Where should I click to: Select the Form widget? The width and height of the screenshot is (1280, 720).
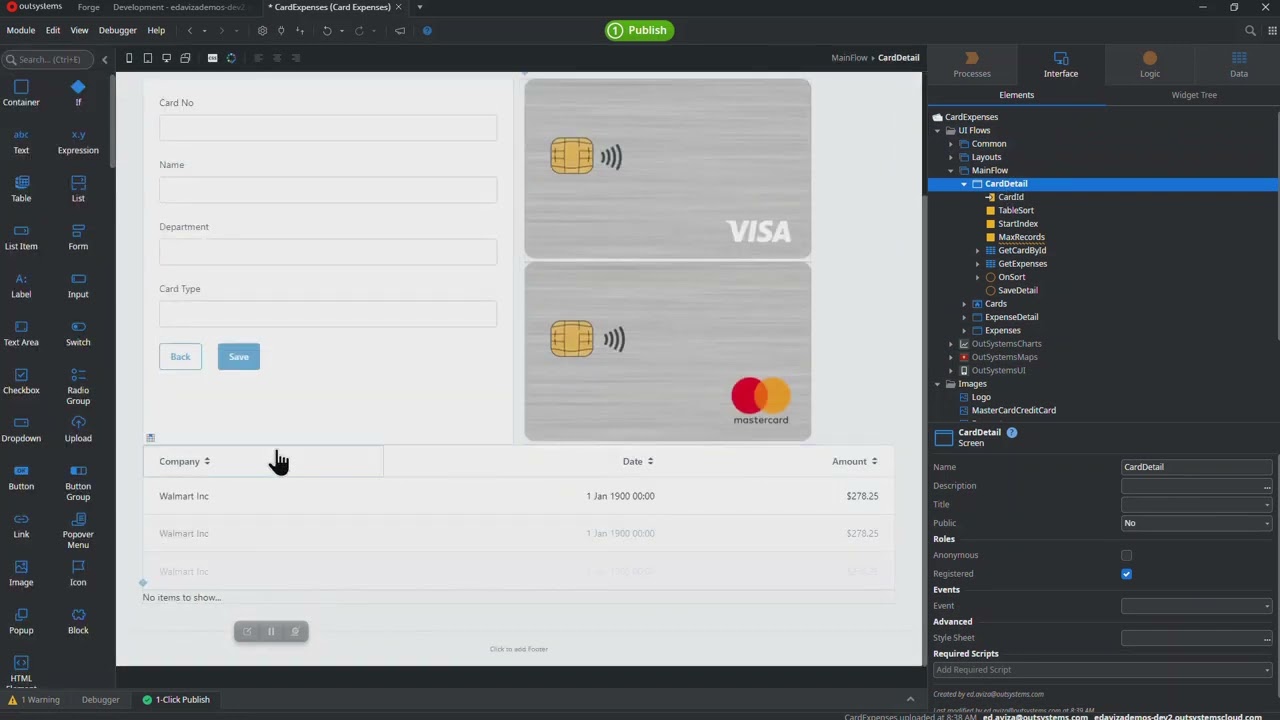[x=78, y=237]
